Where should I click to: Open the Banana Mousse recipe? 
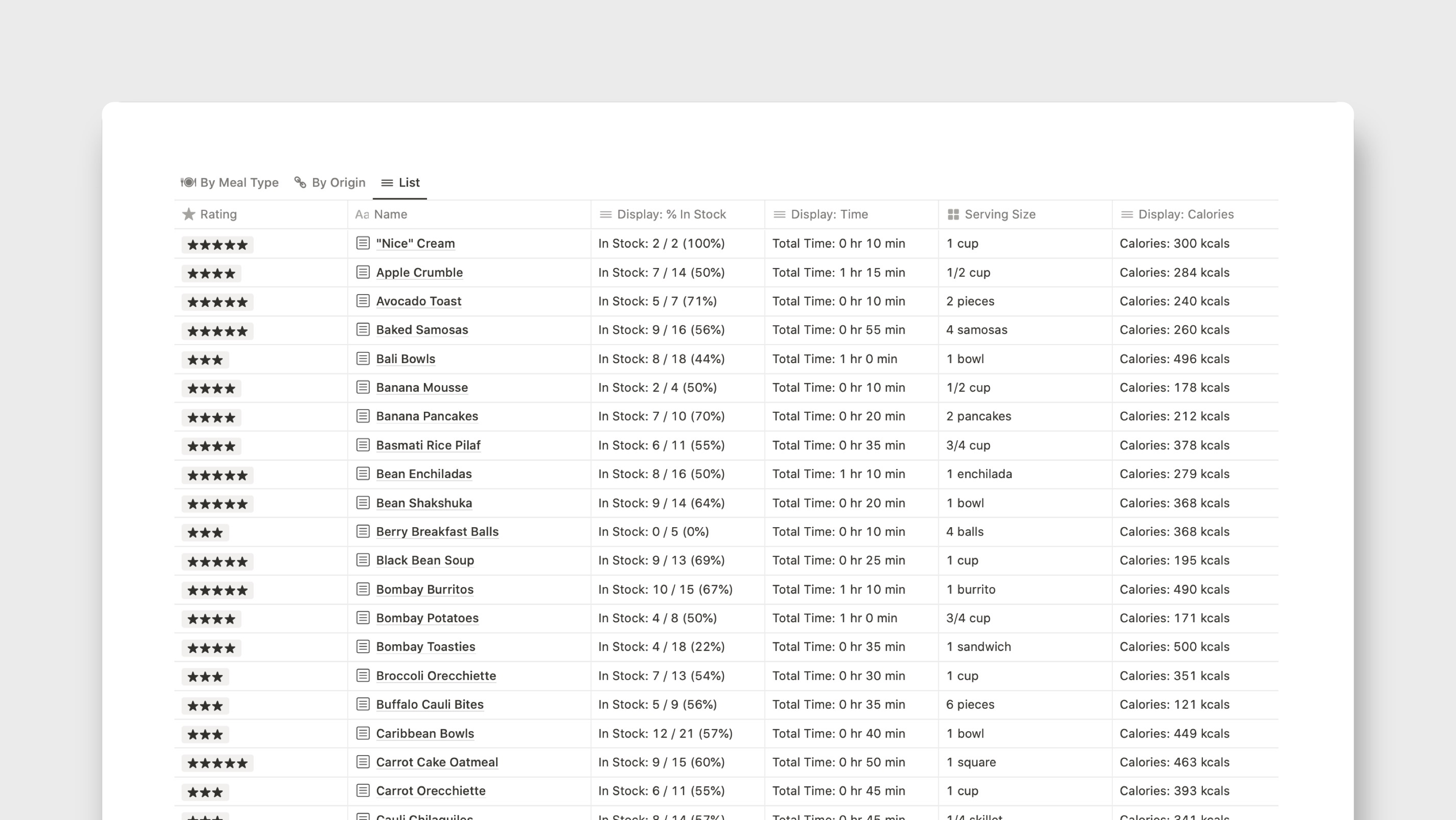coord(422,387)
